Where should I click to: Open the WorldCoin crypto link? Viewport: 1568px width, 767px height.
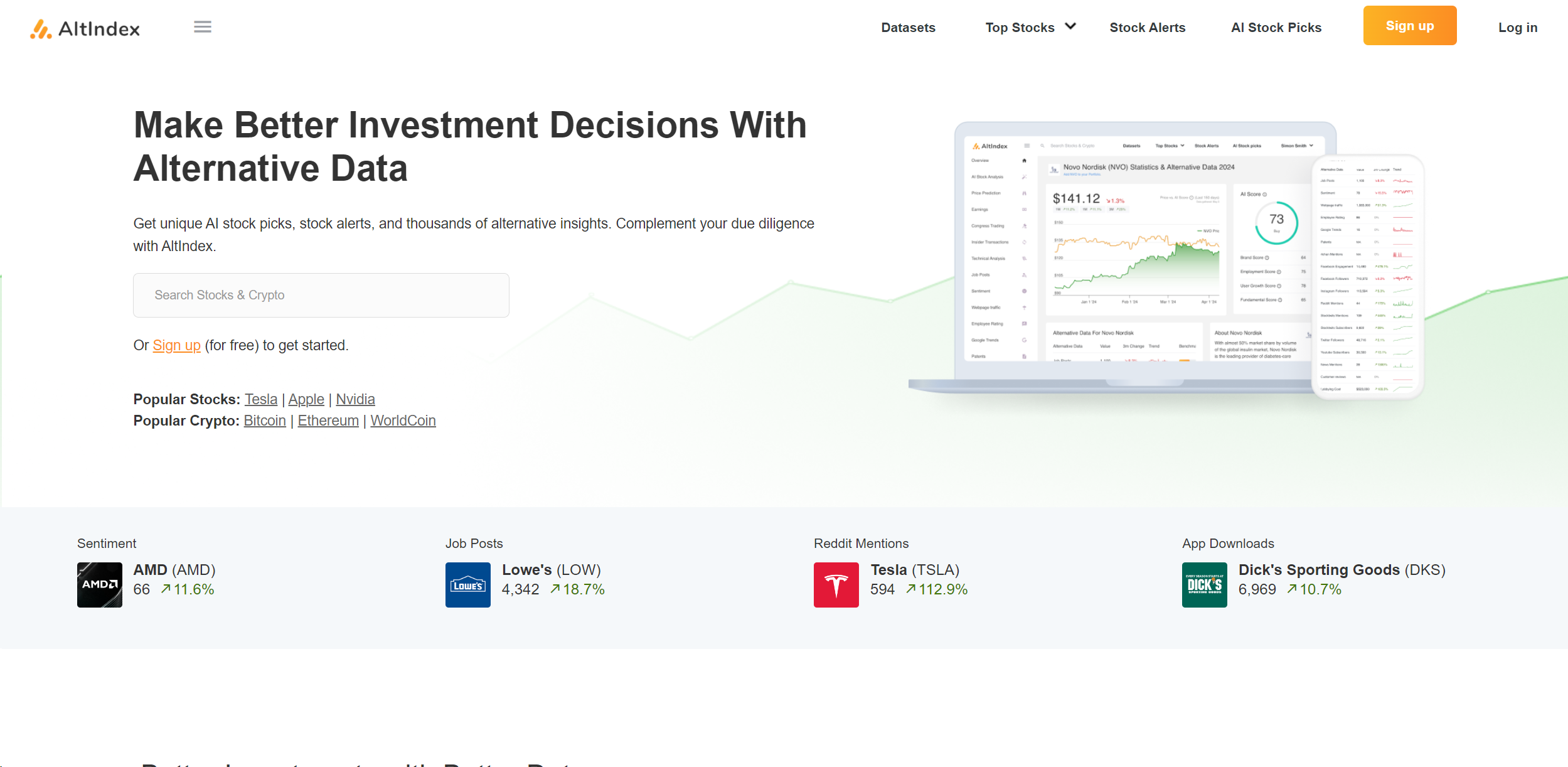(403, 421)
